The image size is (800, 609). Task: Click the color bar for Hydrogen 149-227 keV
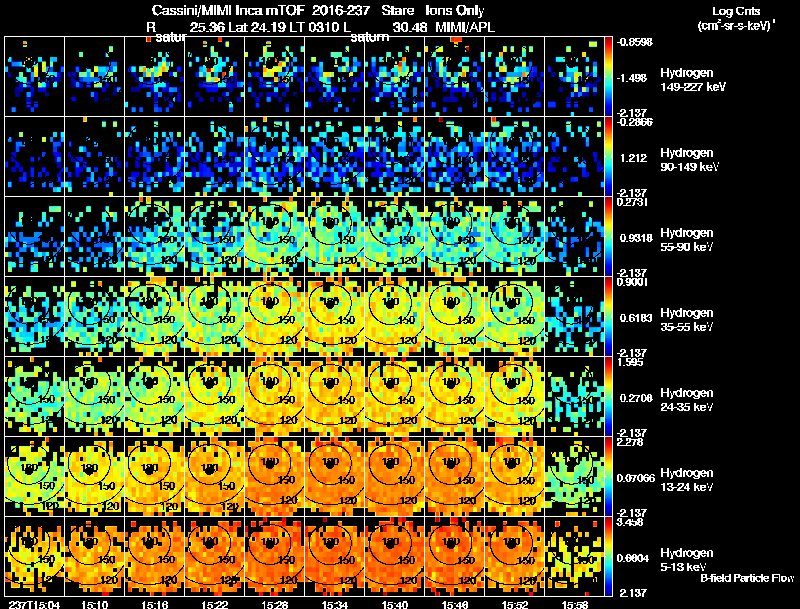click(x=608, y=76)
